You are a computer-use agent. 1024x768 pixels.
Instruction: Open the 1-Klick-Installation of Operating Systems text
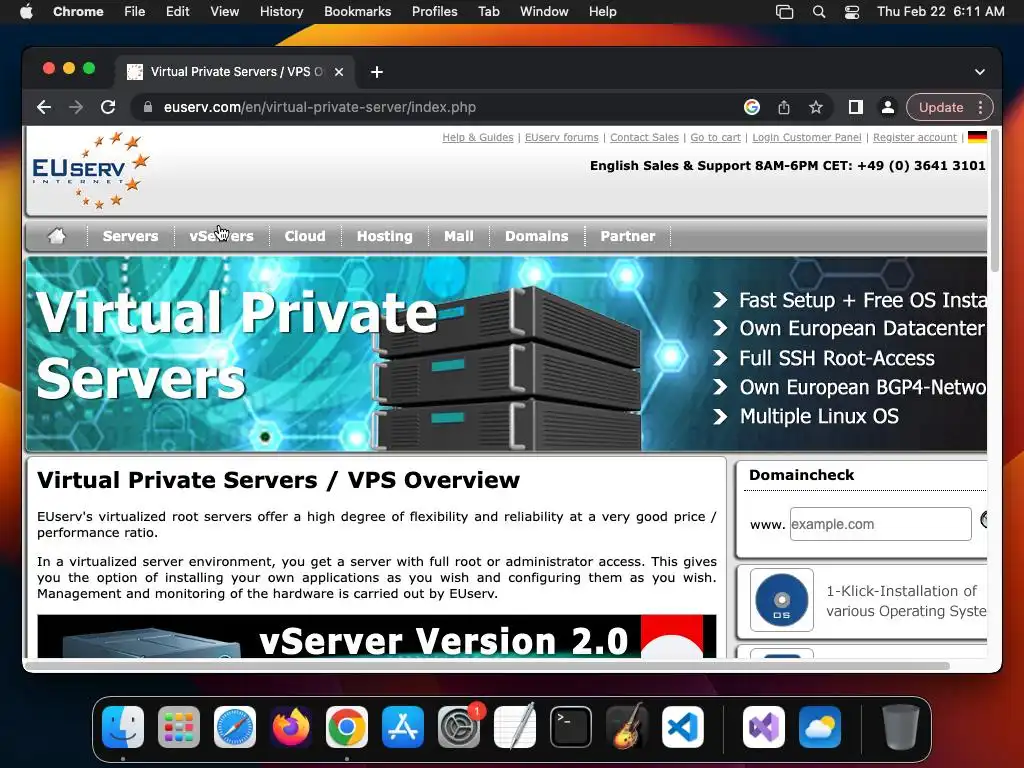pos(906,601)
